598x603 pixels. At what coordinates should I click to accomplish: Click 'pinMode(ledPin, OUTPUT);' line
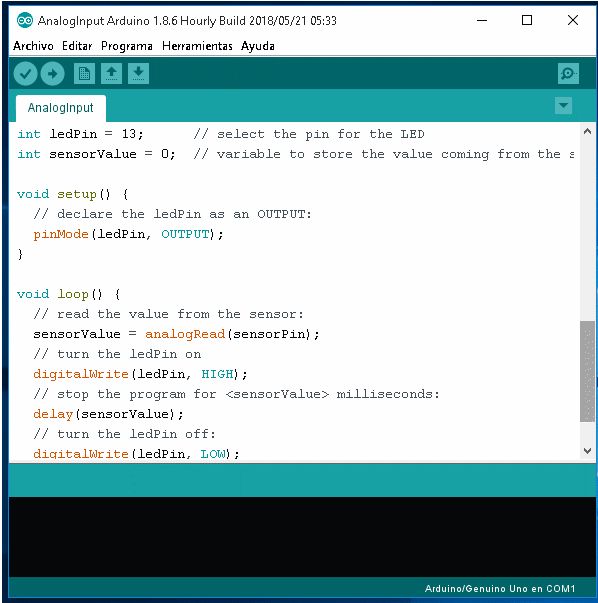click(128, 234)
